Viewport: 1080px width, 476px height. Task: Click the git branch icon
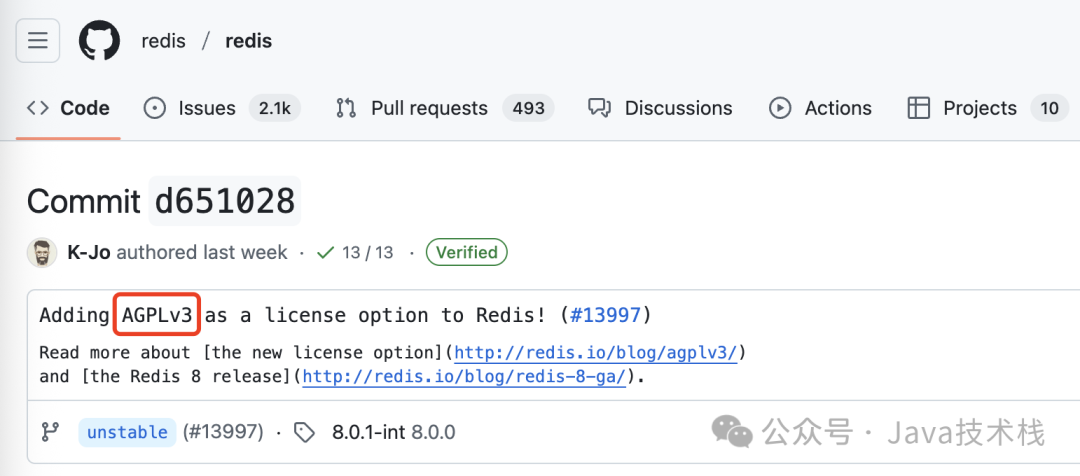(x=50, y=433)
